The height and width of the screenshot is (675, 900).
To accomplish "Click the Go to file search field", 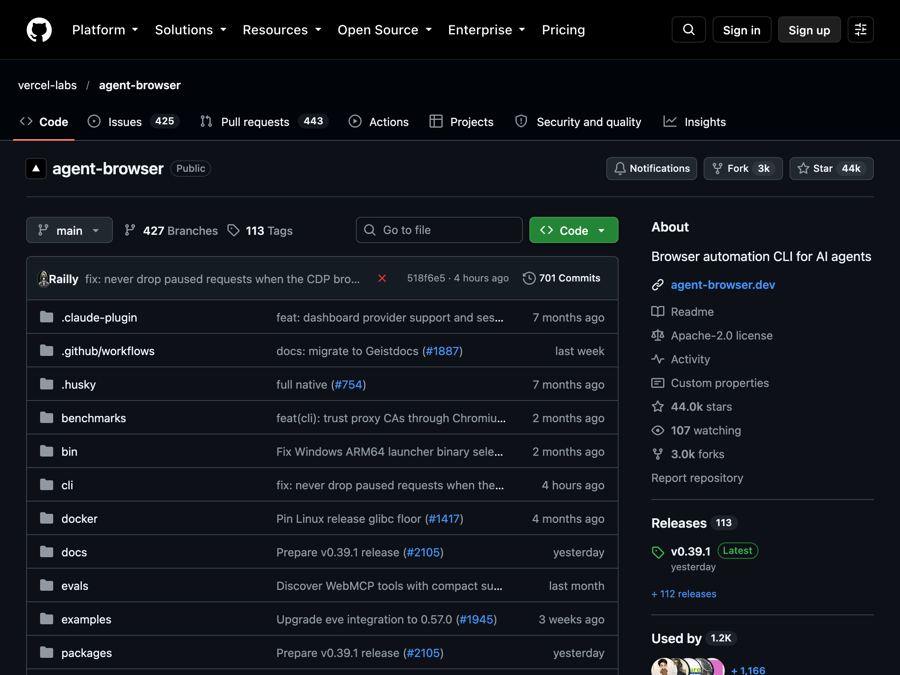I will click(x=439, y=230).
